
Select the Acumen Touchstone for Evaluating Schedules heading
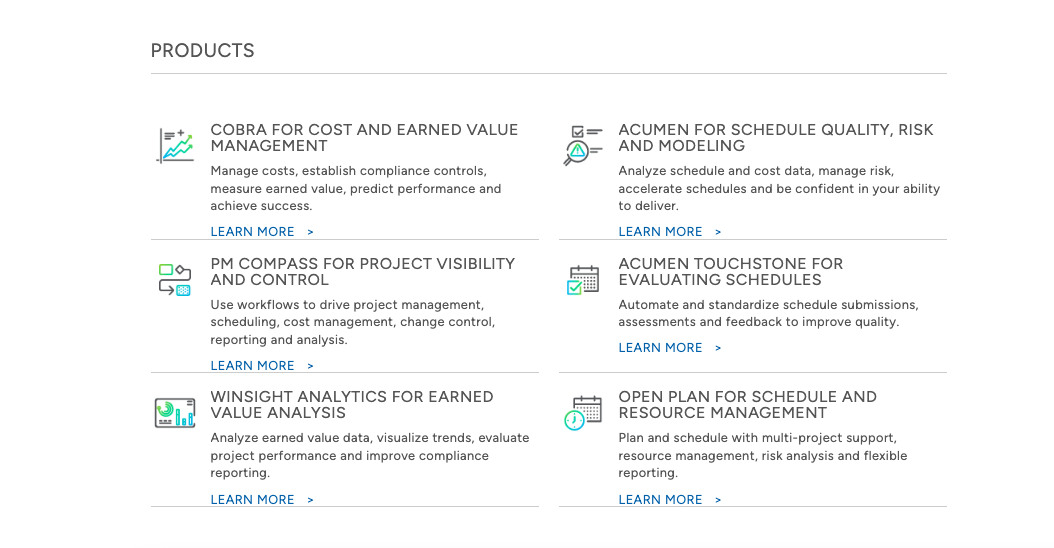pos(731,272)
